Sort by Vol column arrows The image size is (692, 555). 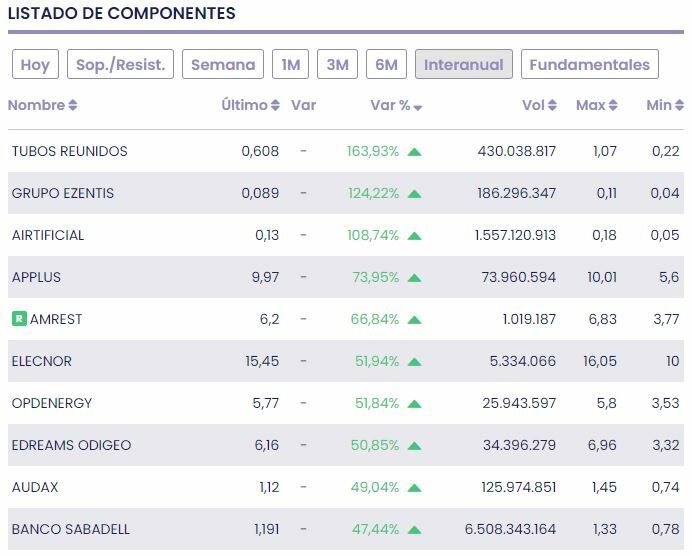click(551, 106)
